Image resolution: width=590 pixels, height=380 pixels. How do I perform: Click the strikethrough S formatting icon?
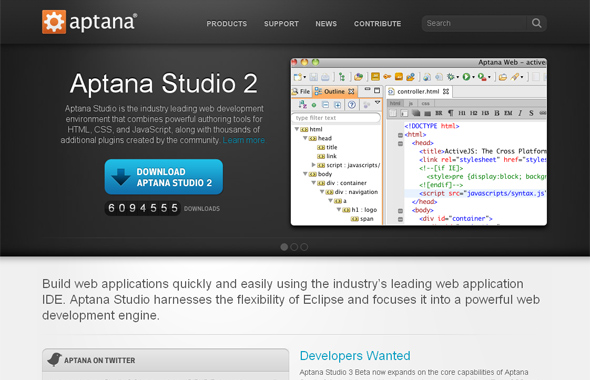pyautogui.click(x=531, y=113)
